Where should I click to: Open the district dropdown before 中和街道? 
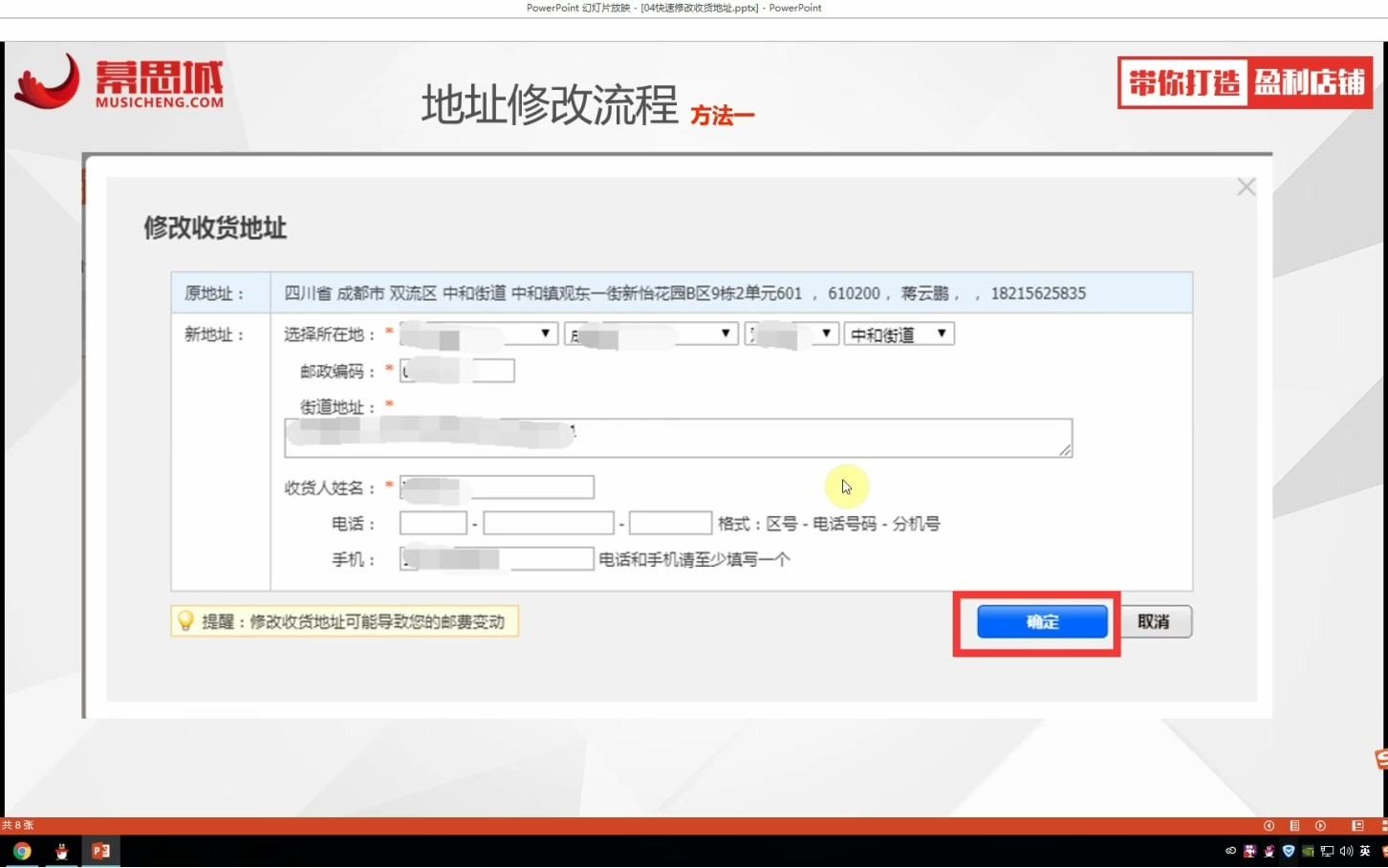coord(792,334)
